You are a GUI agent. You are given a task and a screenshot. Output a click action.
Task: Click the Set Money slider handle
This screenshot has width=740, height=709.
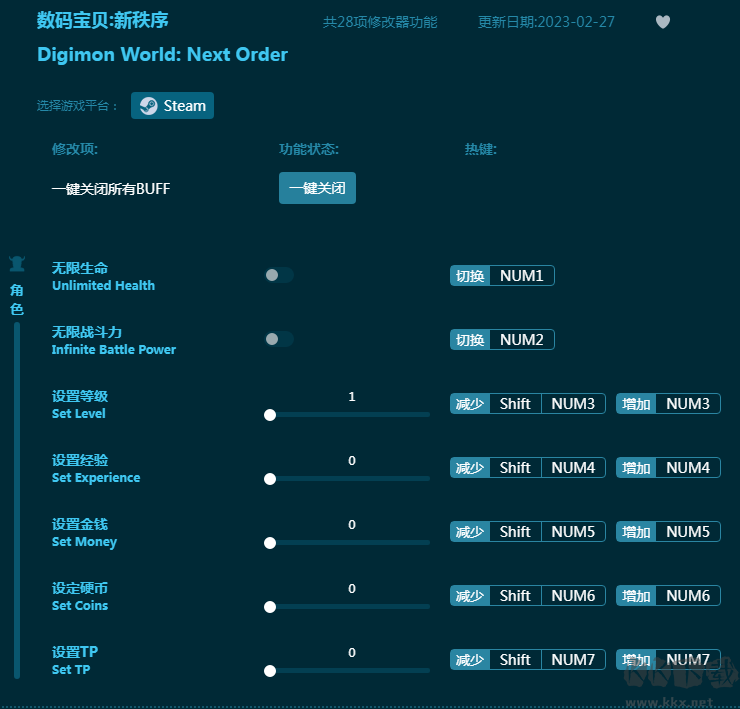tap(270, 543)
